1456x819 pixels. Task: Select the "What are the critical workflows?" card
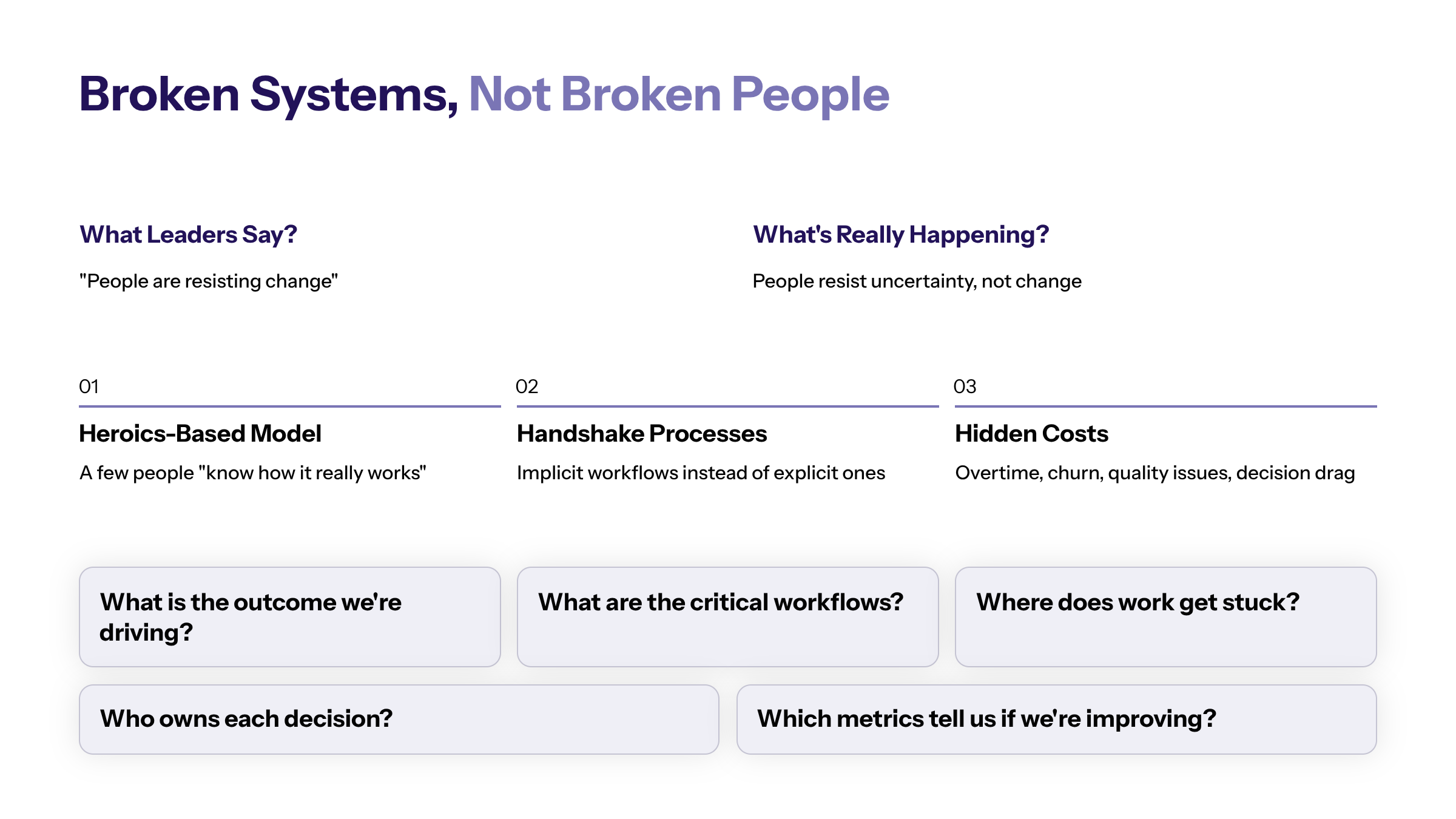[x=727, y=617]
